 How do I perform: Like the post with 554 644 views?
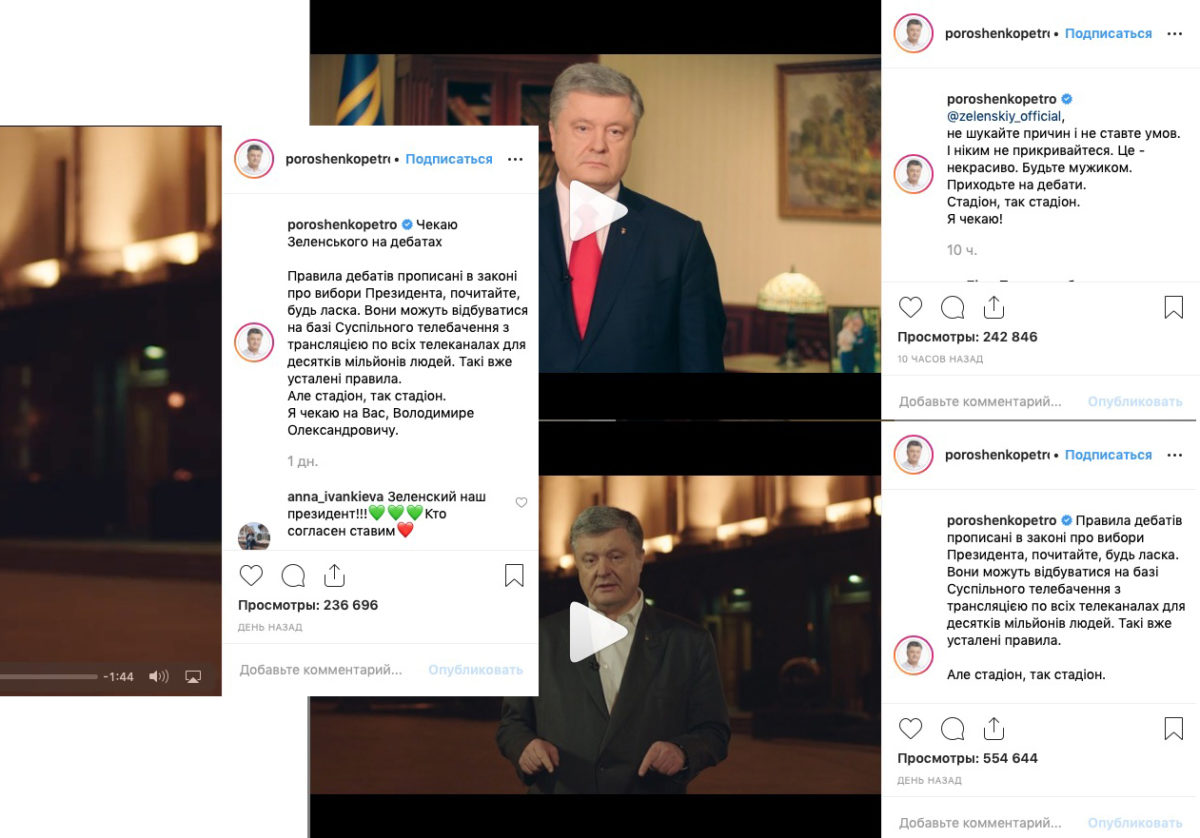[x=910, y=728]
